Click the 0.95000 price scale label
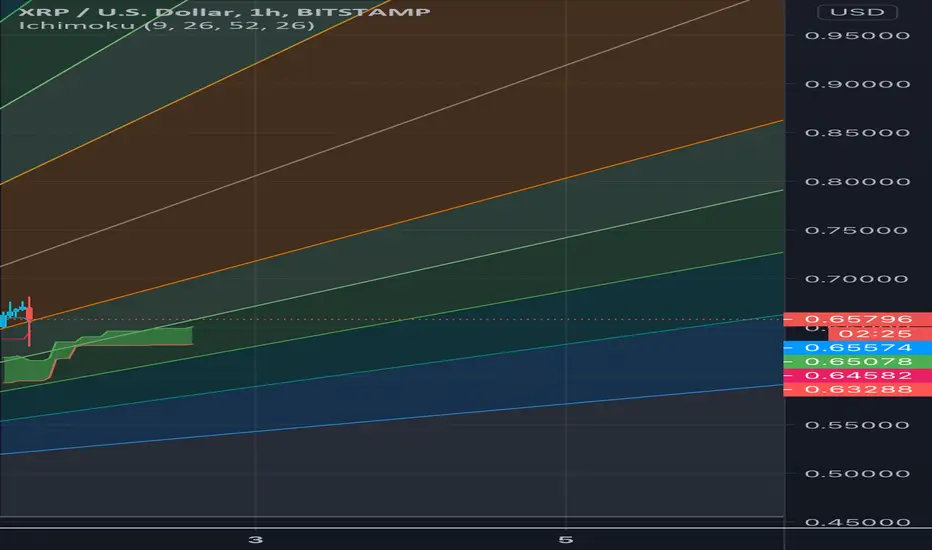 click(857, 36)
